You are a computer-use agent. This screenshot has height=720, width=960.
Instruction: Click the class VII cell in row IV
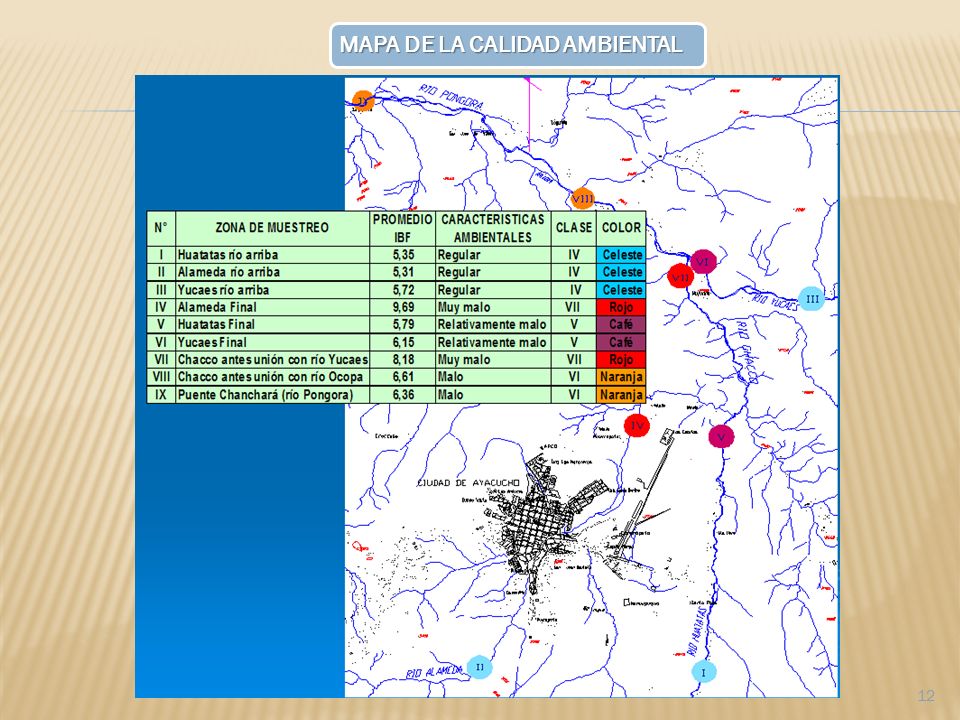(x=574, y=307)
